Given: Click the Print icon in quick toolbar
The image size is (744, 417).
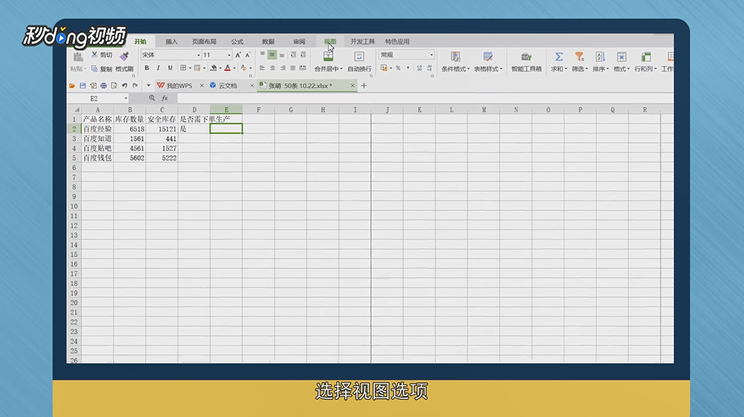Looking at the screenshot, I should click(103, 86).
